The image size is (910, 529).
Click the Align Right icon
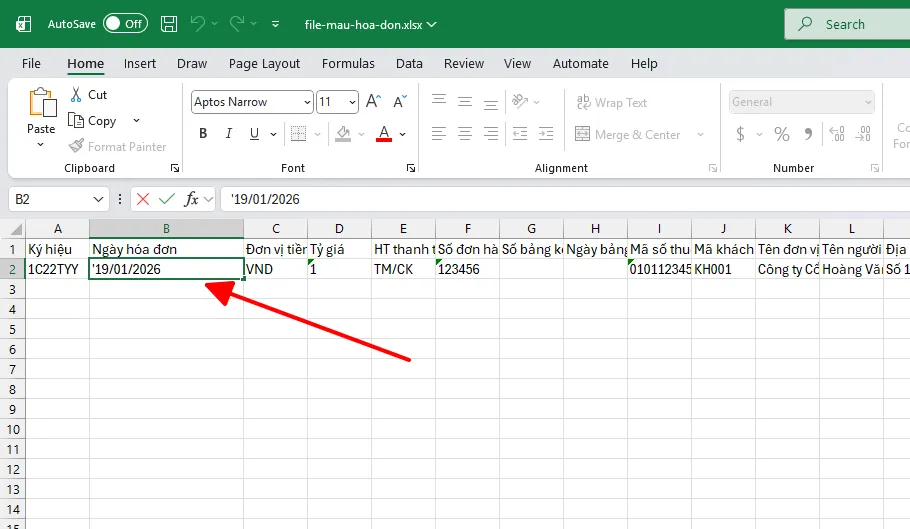[491, 134]
